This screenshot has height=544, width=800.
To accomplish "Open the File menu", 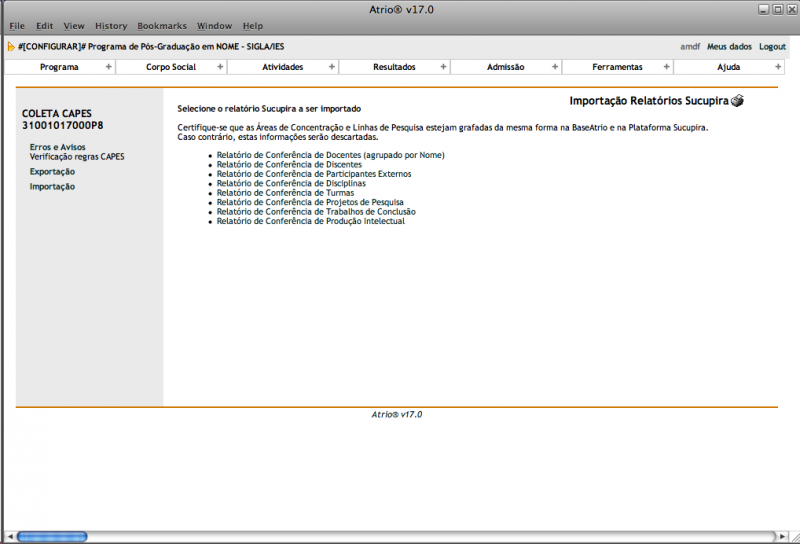I will pyautogui.click(x=17, y=25).
